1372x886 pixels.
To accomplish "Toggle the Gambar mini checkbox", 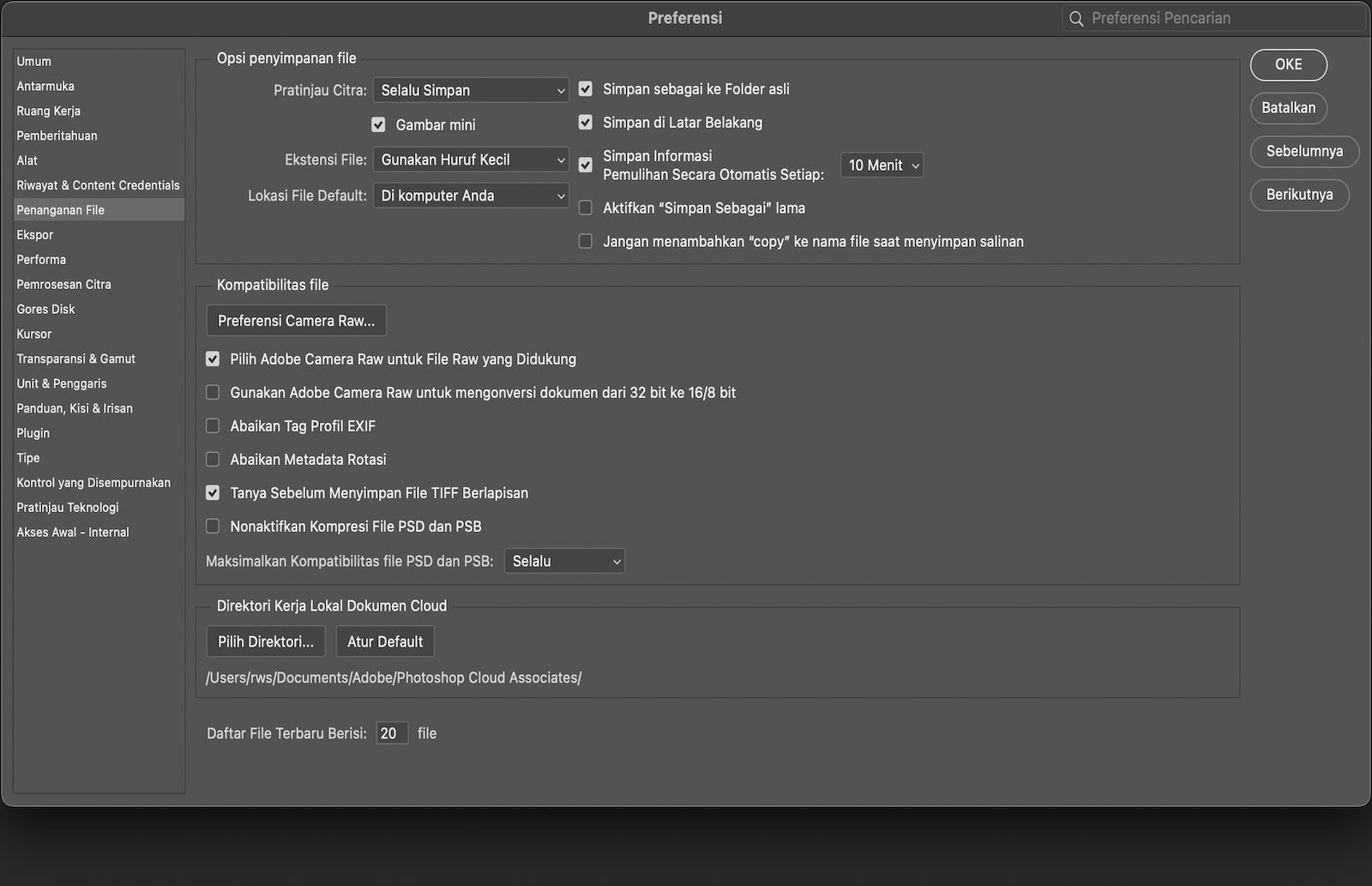I will click(378, 124).
